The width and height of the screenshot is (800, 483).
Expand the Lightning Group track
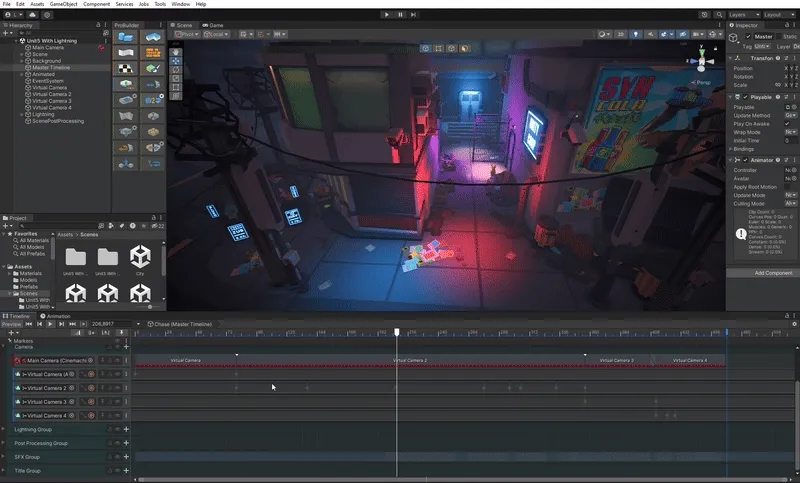[4, 429]
